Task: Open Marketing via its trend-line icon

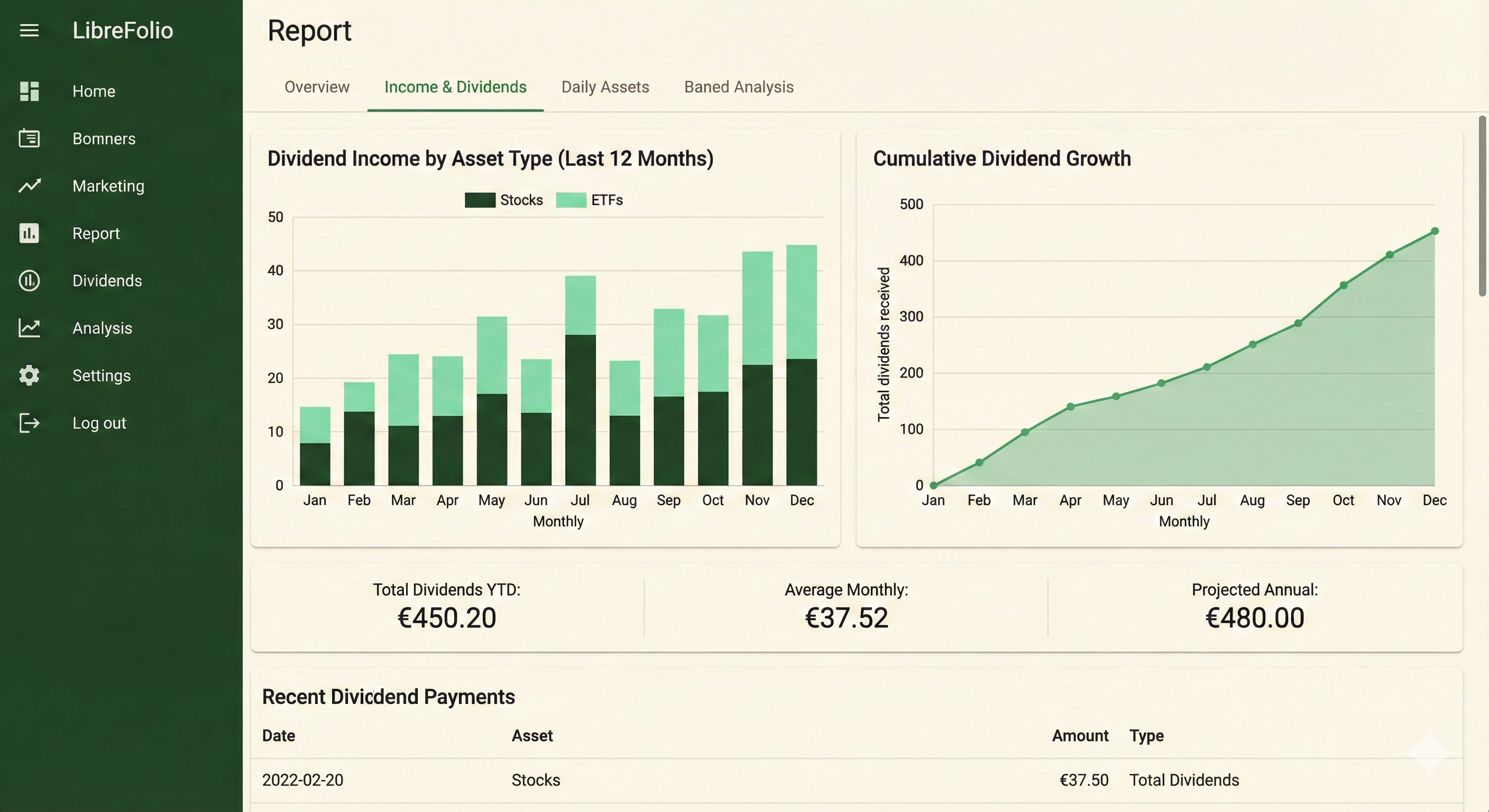Action: [x=30, y=186]
